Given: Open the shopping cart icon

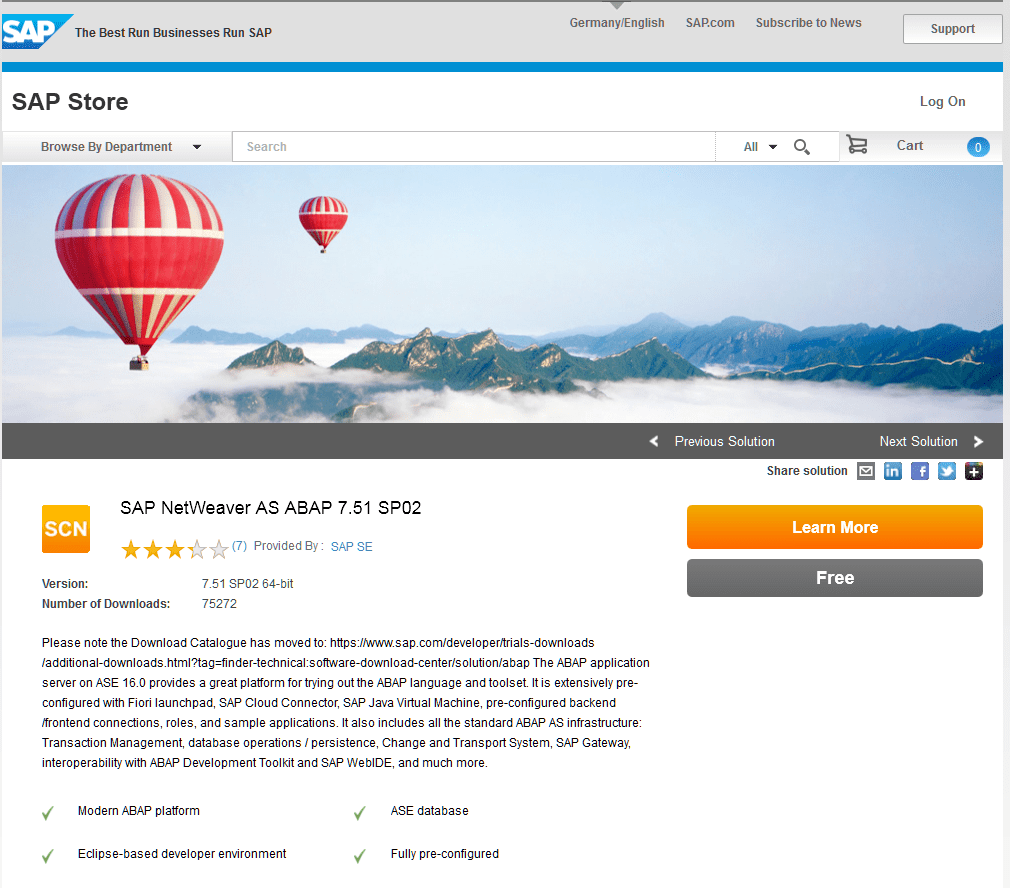Looking at the screenshot, I should [857, 145].
